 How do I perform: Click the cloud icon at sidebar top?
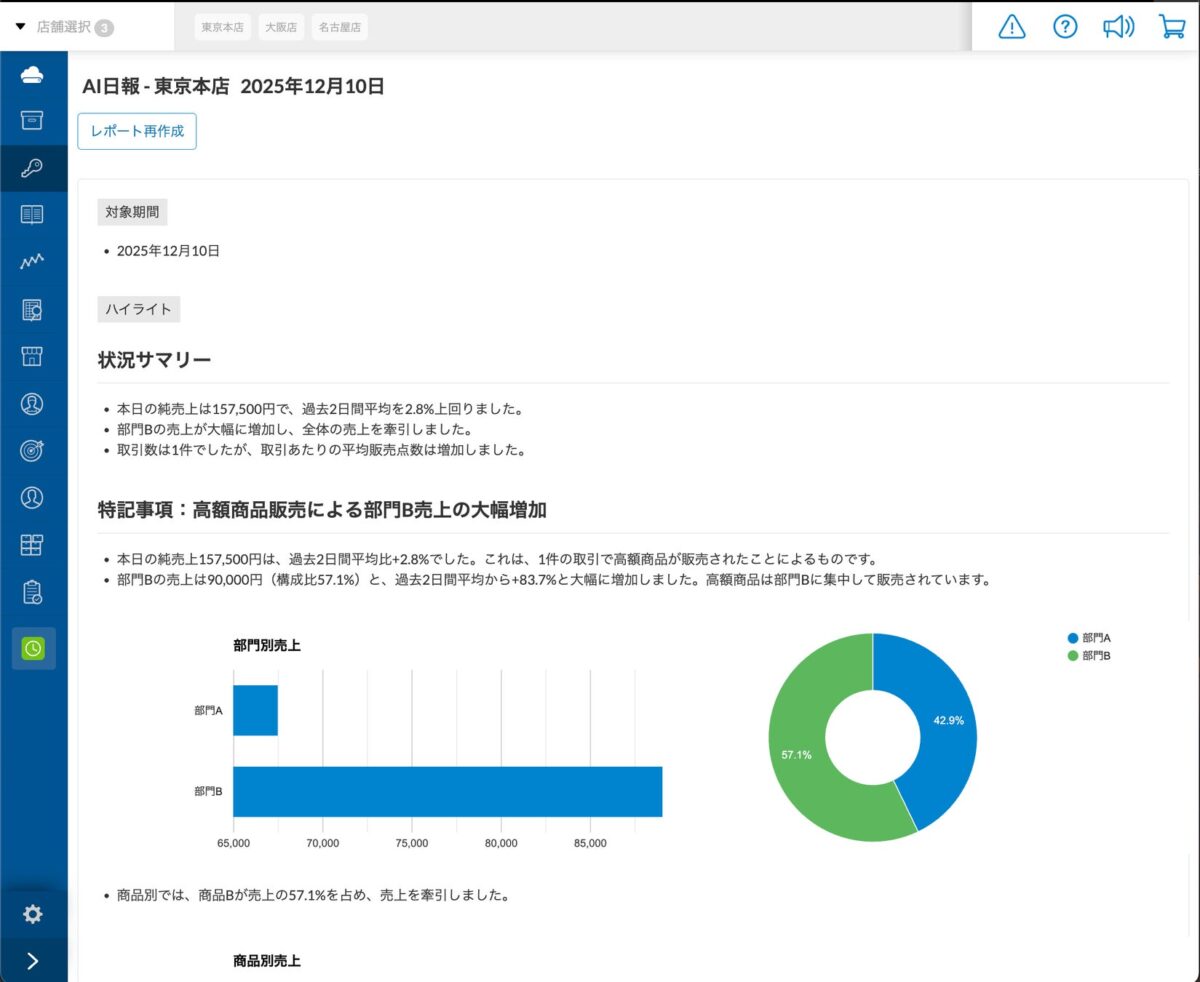[33, 73]
